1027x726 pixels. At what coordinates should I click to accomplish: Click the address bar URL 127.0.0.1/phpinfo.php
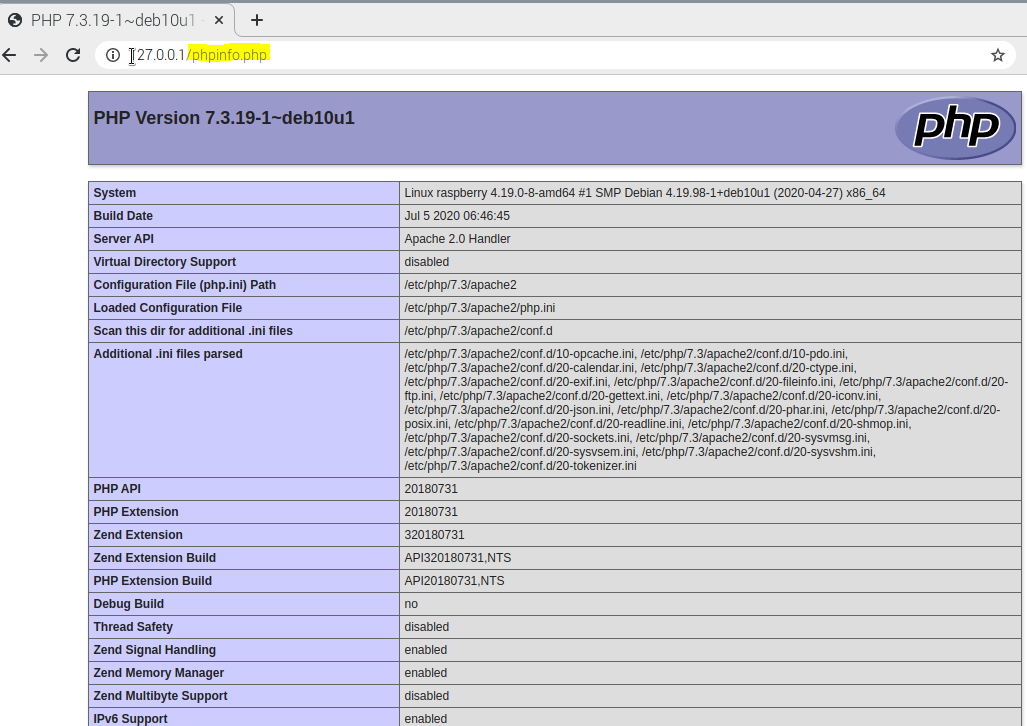click(x=198, y=55)
